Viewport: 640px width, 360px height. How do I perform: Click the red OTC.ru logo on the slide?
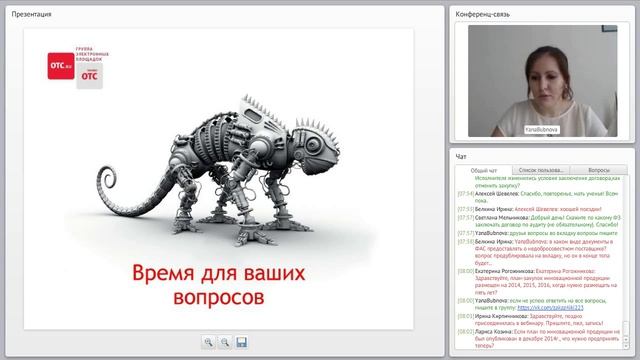(x=61, y=66)
